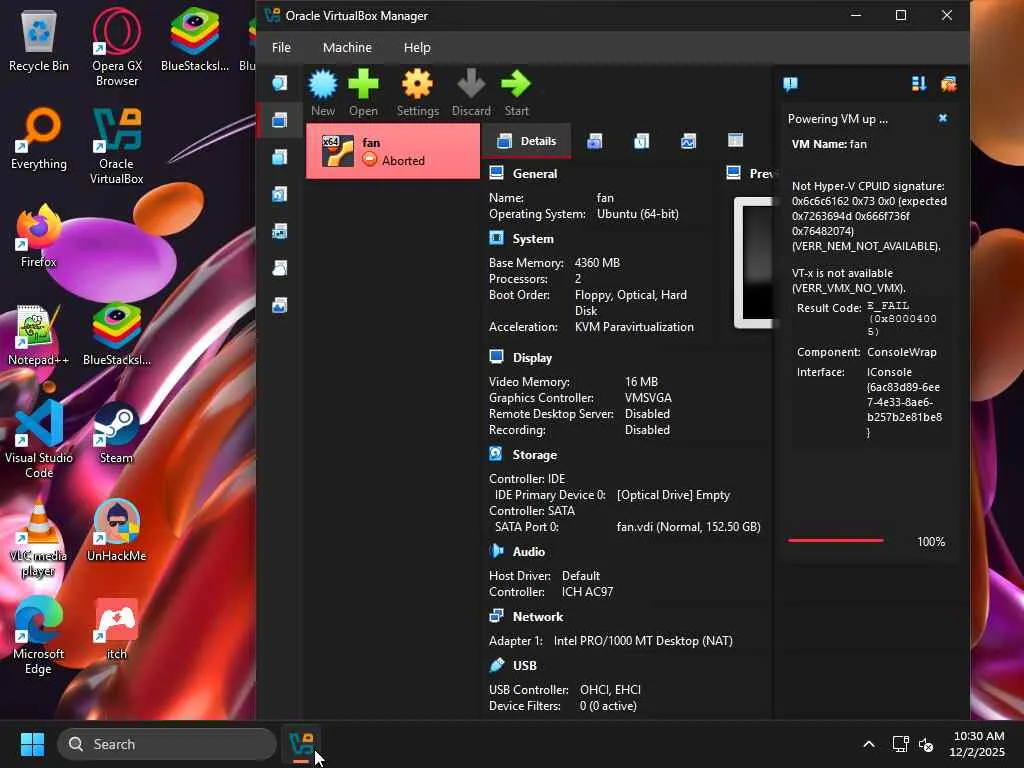Click the remove finished notifications icon
The image size is (1024, 768).
(948, 84)
